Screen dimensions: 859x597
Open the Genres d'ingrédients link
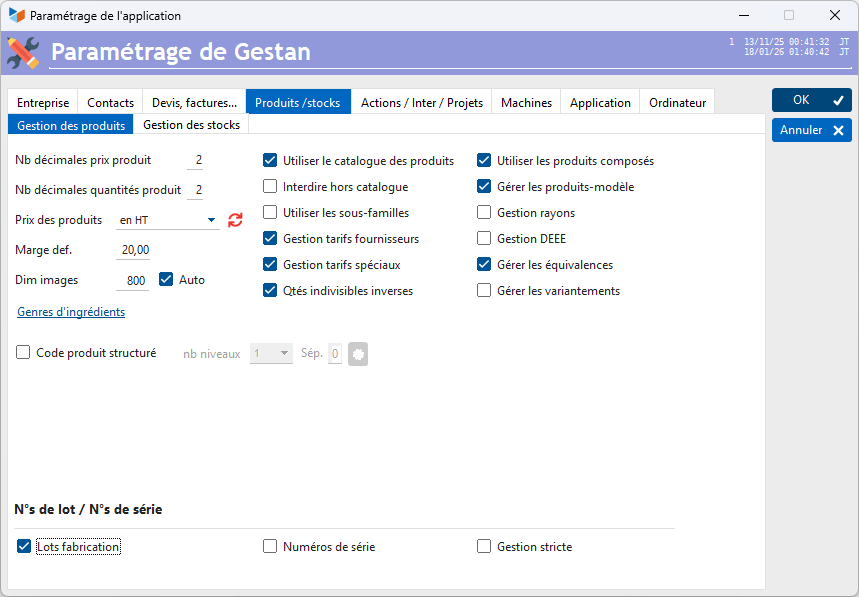tap(71, 312)
